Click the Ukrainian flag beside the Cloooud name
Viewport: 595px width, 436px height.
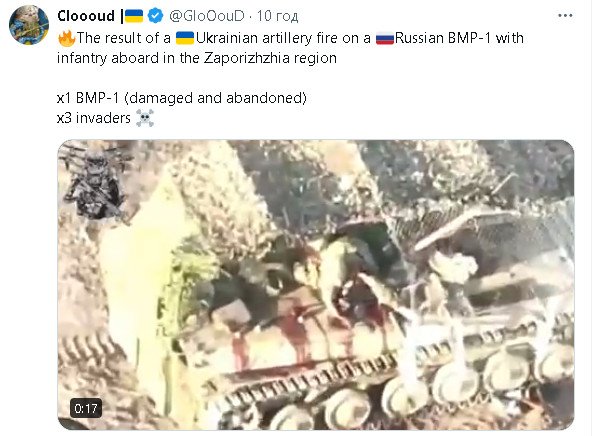(134, 16)
